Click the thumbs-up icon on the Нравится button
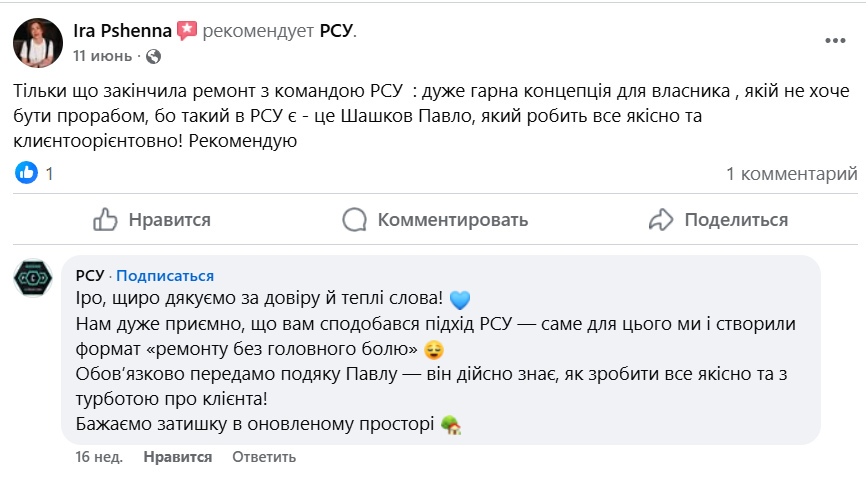The image size is (866, 503). click(106, 220)
